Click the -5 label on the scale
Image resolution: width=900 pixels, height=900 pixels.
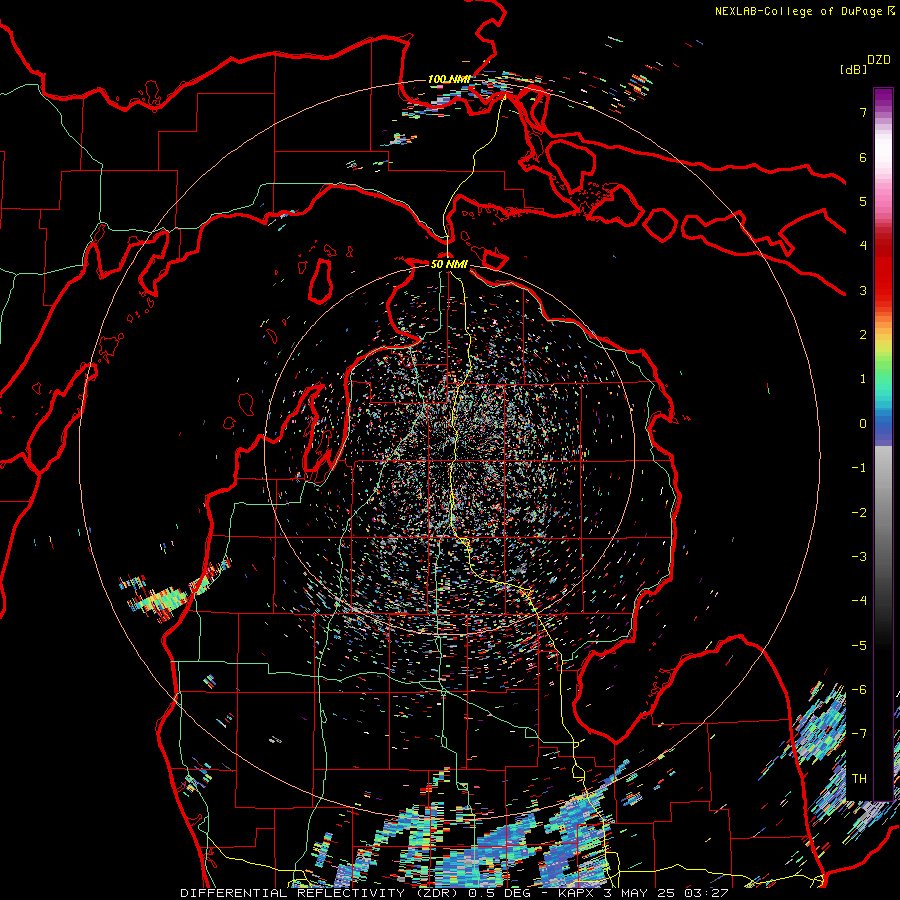point(859,645)
